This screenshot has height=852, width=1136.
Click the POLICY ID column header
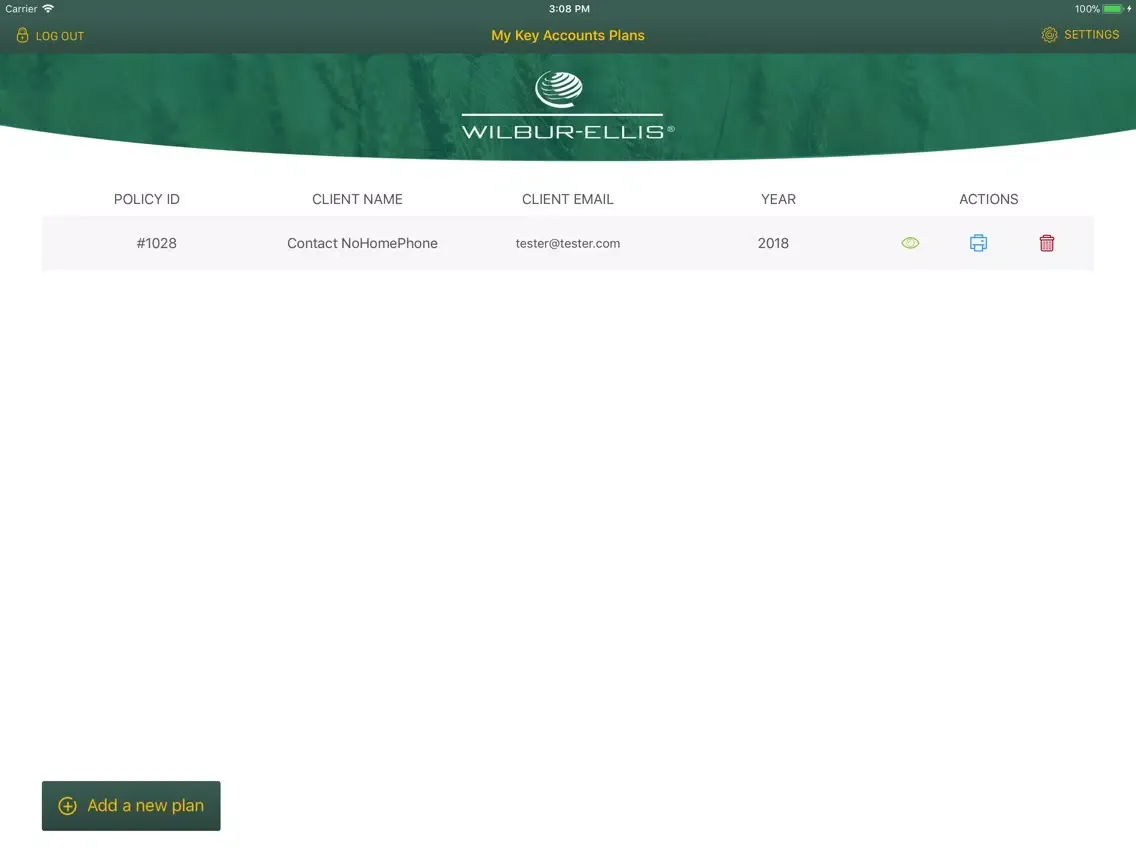click(146, 199)
